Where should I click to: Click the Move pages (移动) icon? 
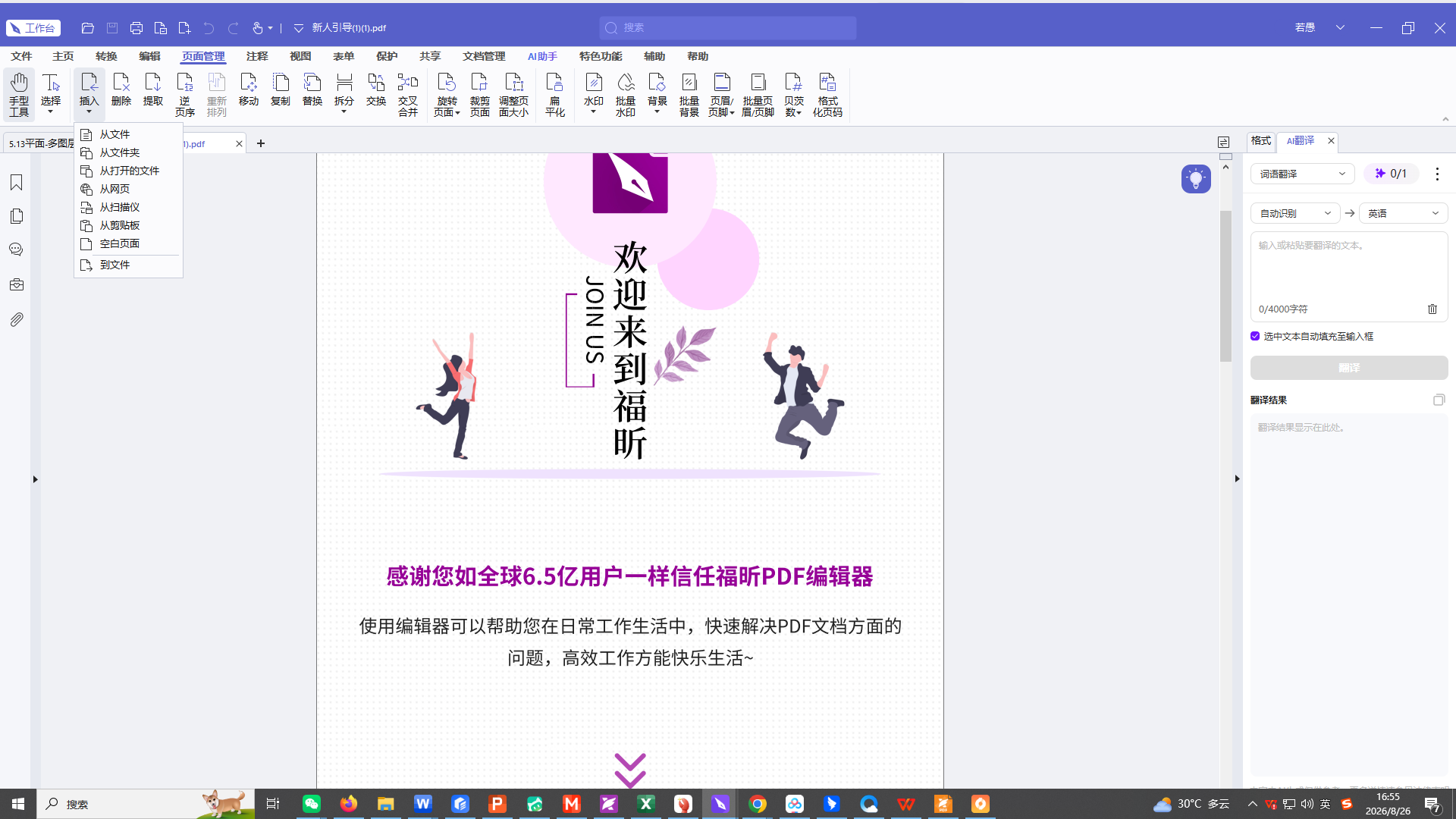tap(249, 90)
